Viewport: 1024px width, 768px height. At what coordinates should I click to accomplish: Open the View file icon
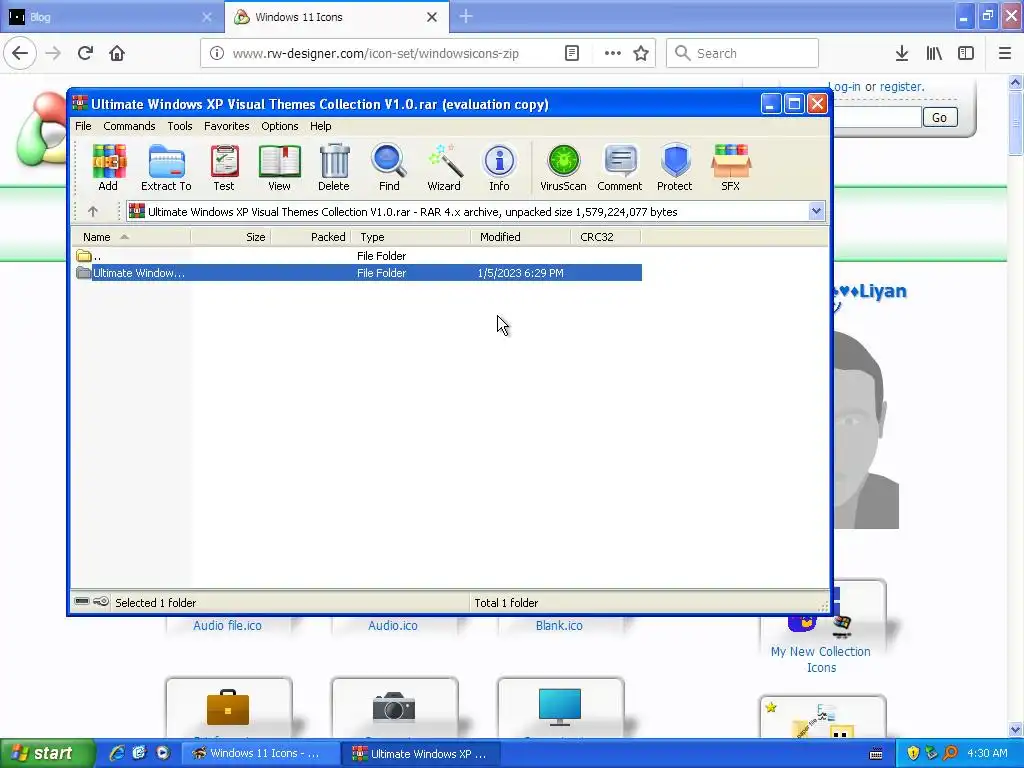(280, 167)
